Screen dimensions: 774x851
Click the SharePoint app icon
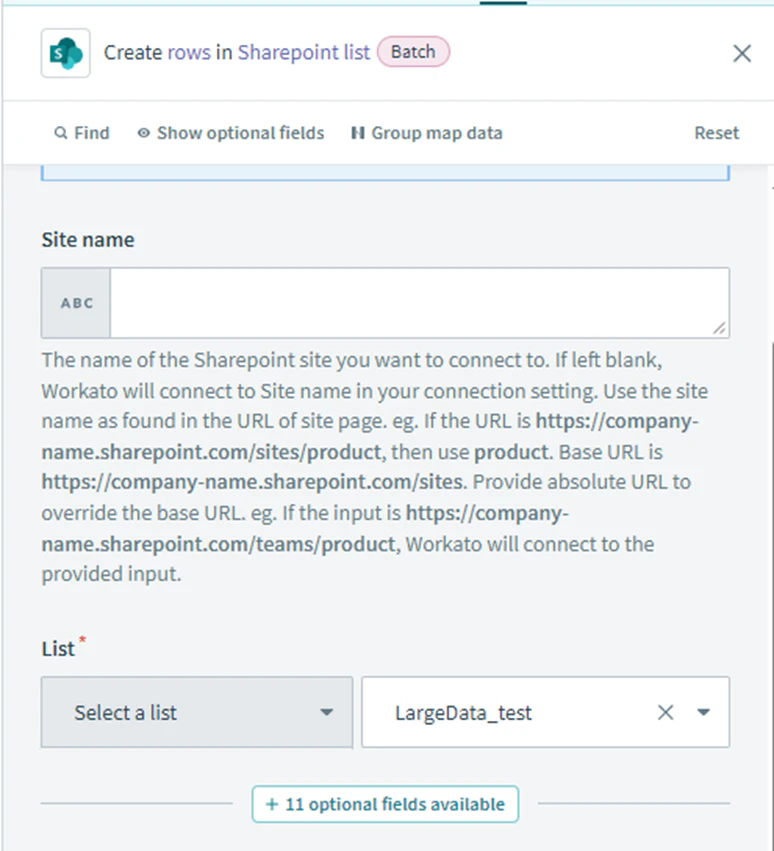click(66, 53)
